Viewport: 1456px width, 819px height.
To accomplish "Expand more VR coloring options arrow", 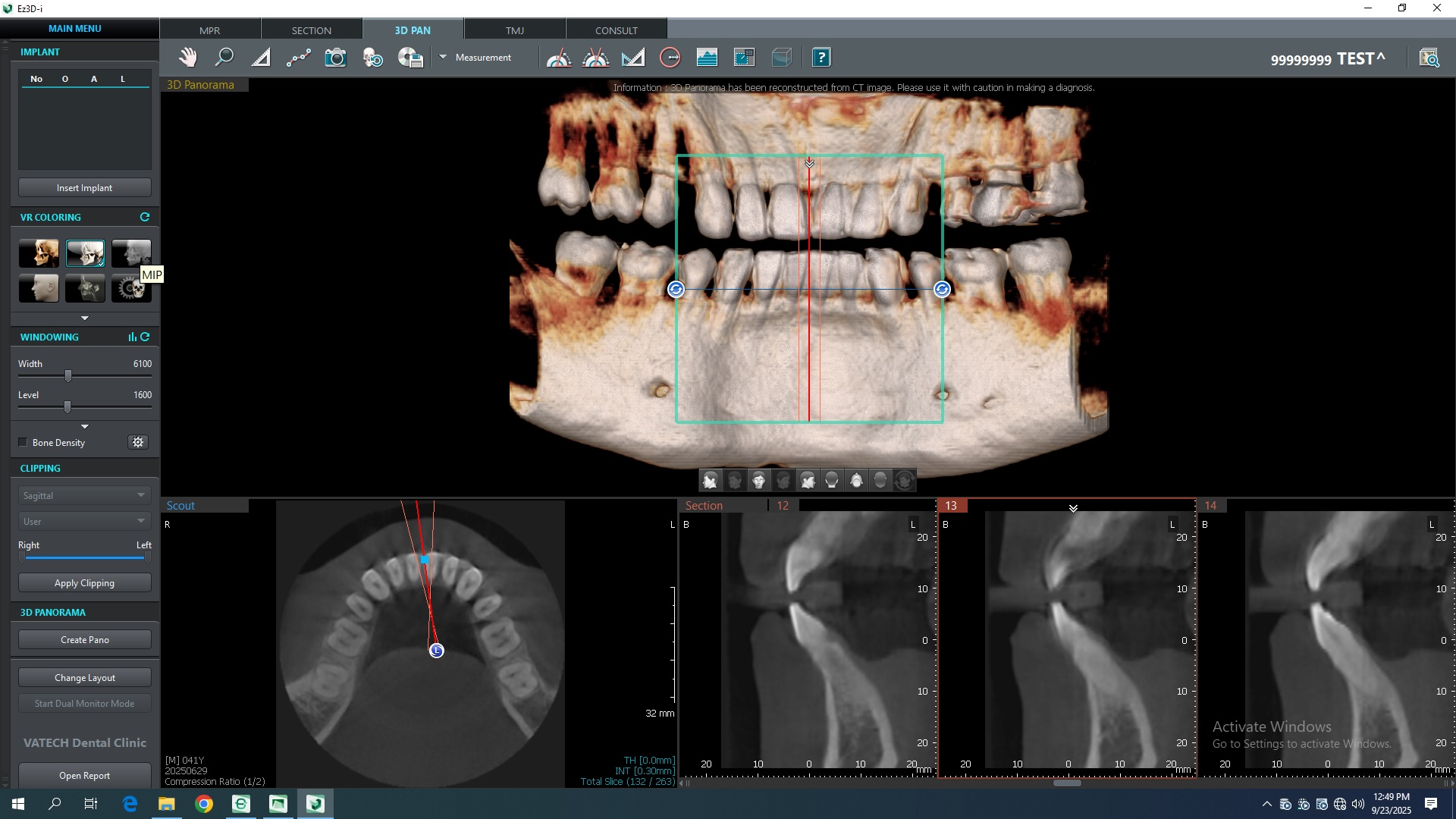I will (85, 318).
